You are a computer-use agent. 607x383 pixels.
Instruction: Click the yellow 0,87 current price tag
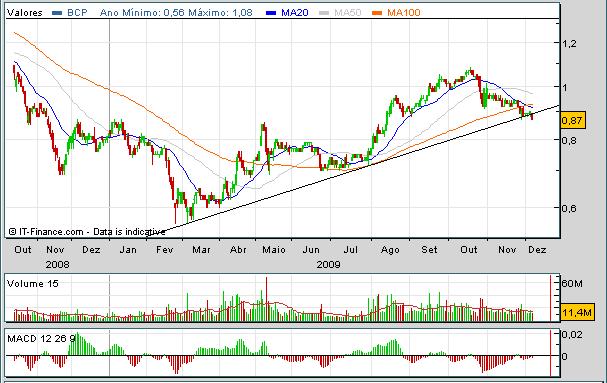[573, 120]
